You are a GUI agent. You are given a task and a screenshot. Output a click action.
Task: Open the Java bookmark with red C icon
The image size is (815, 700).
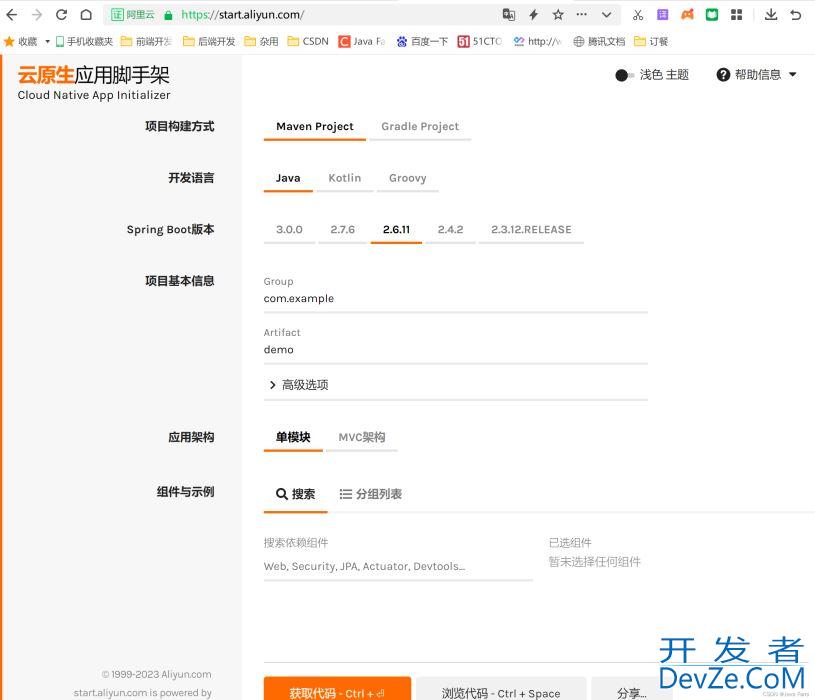point(362,42)
